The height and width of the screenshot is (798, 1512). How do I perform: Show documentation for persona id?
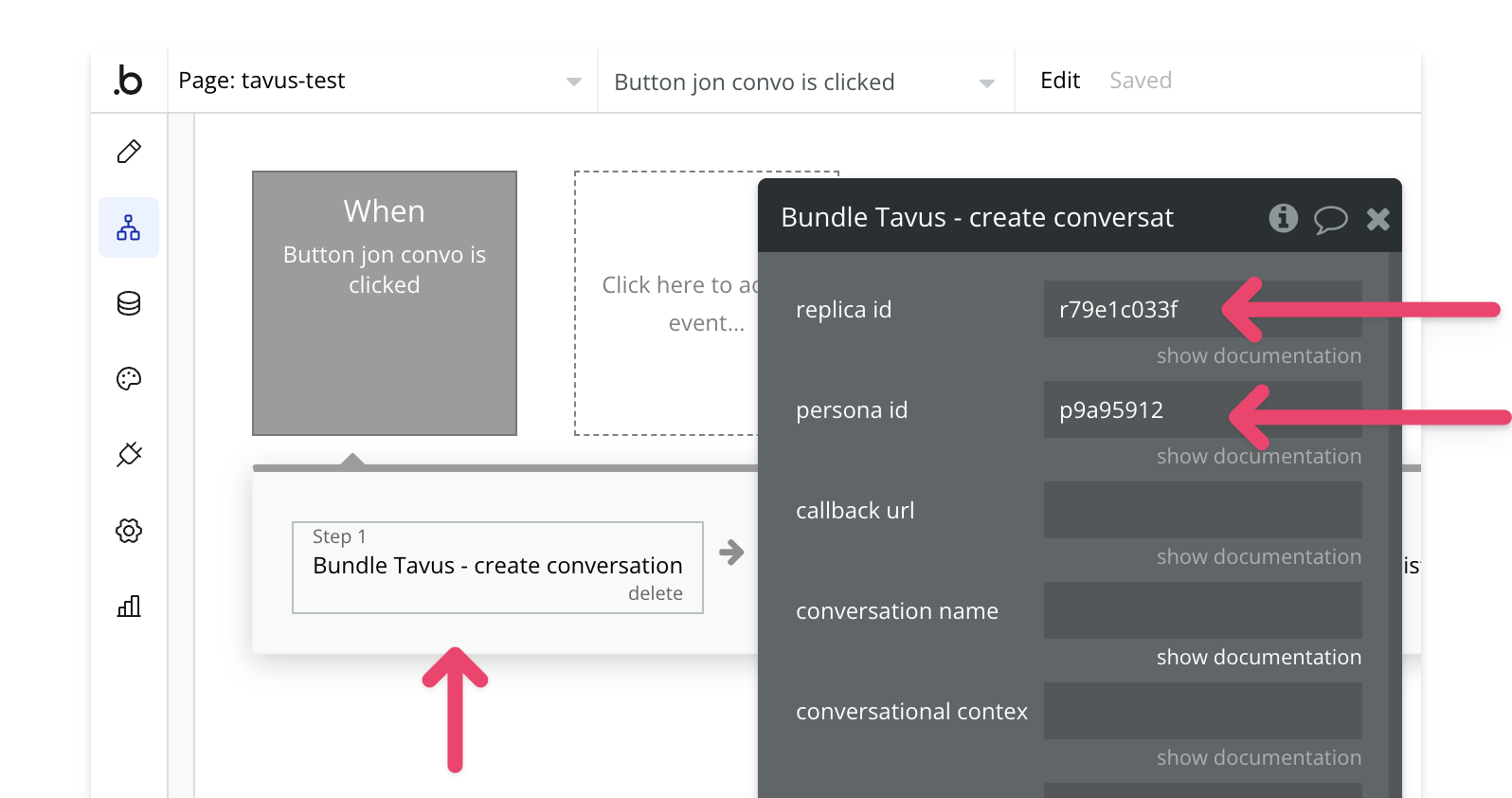pos(1259,457)
